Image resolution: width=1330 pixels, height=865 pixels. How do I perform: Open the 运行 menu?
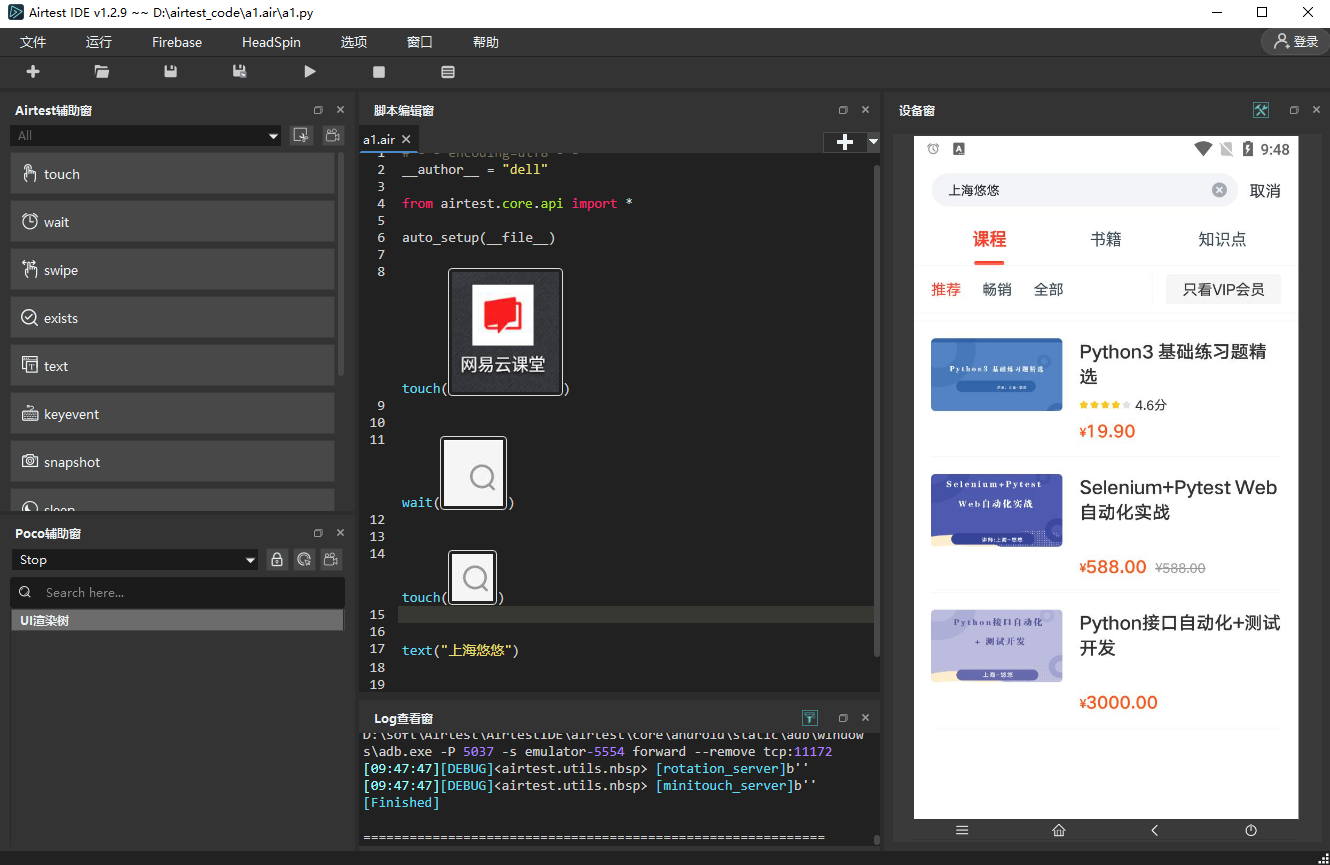coord(99,42)
